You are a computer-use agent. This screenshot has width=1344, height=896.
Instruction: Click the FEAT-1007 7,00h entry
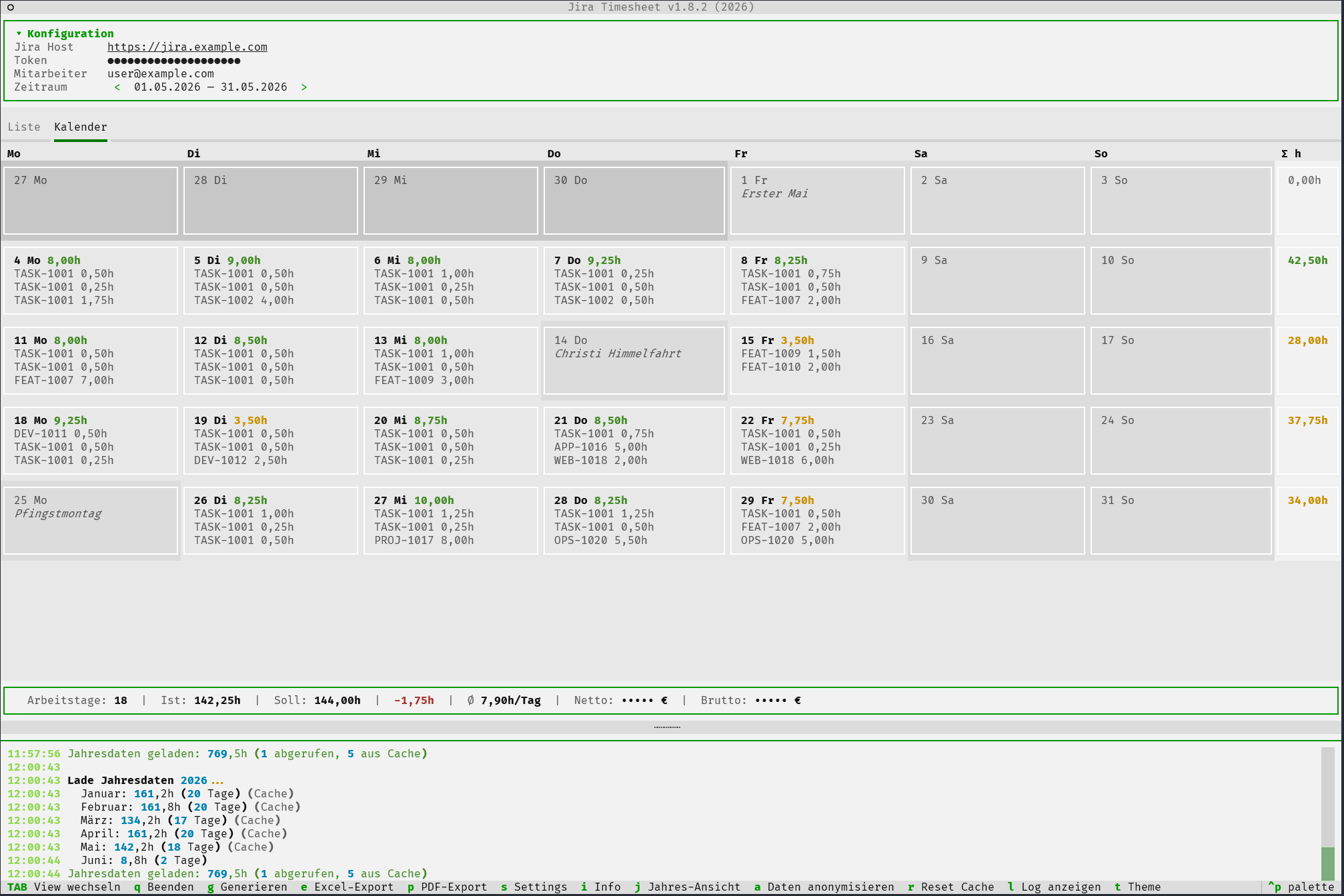[64, 381]
